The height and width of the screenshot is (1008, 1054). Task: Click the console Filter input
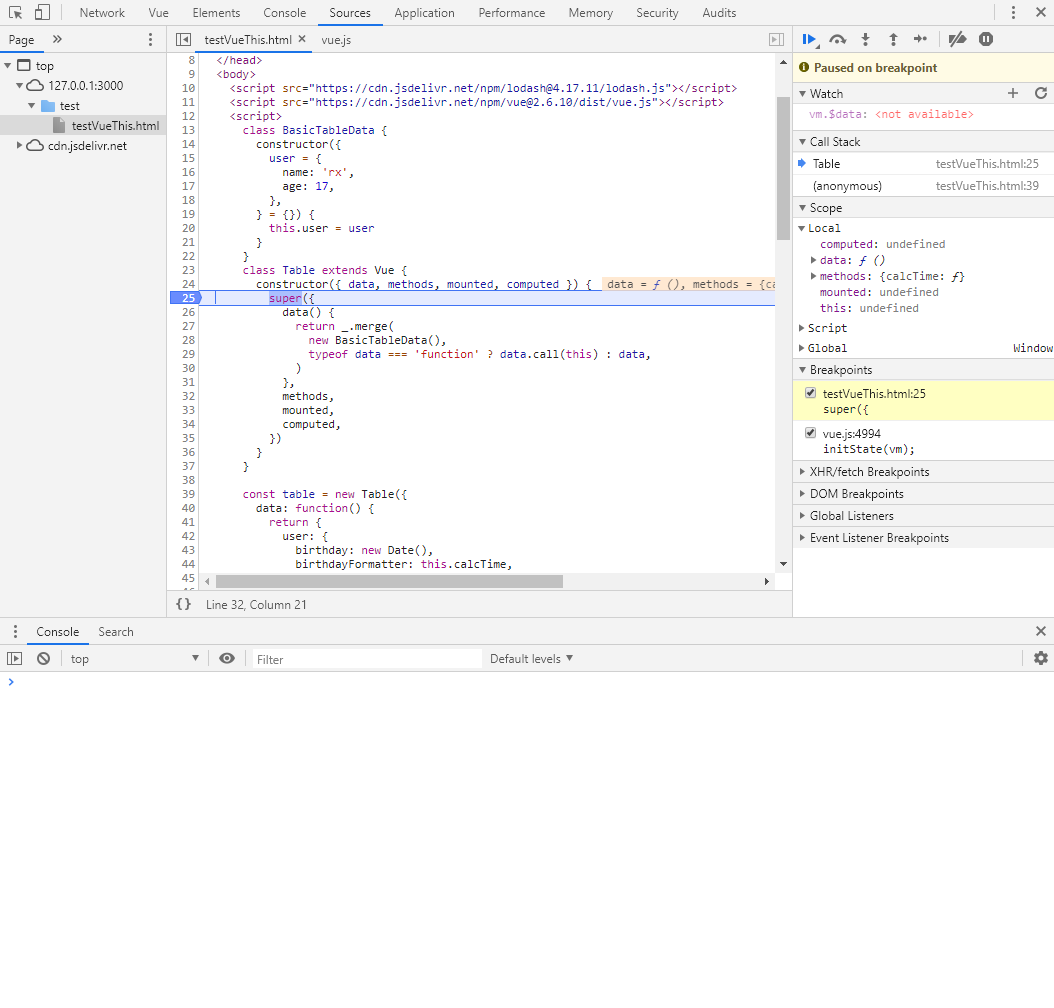tap(367, 659)
